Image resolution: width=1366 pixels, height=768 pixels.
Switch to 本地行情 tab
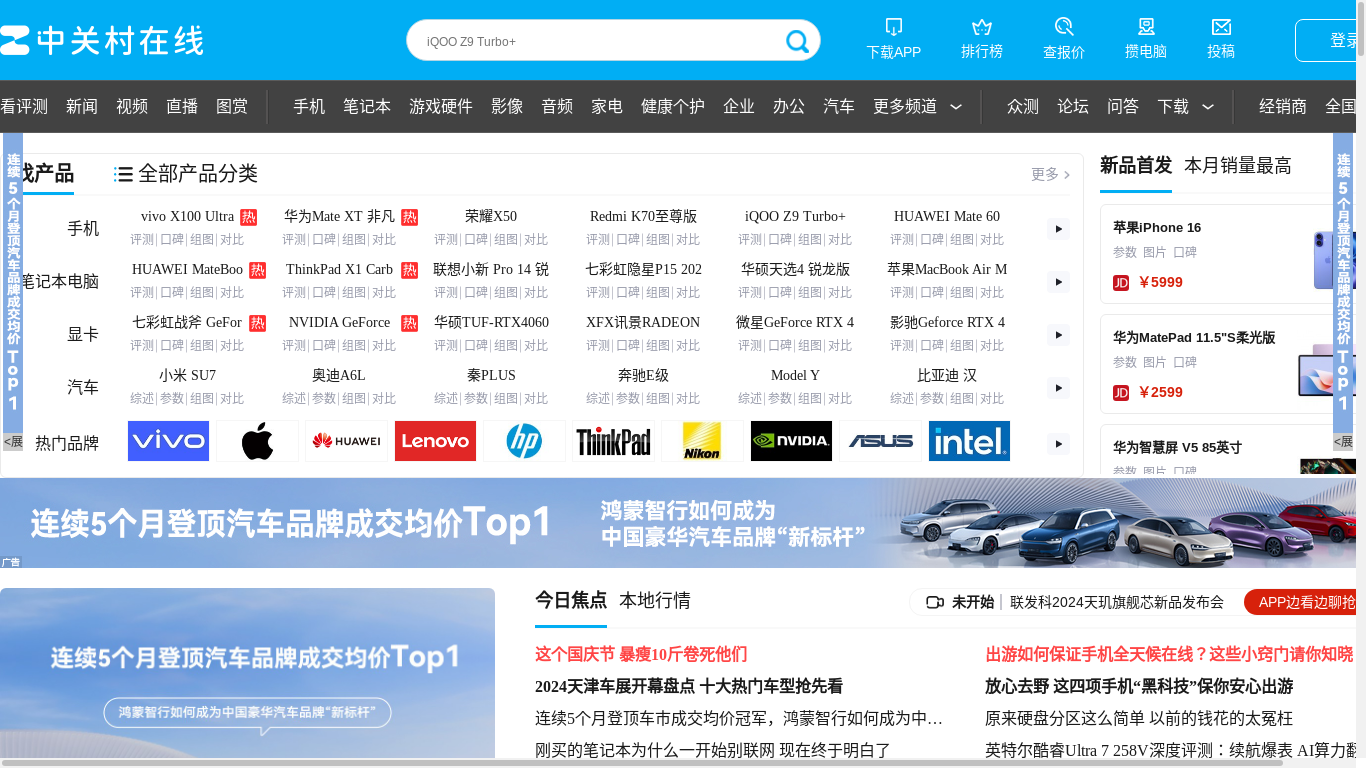(655, 600)
